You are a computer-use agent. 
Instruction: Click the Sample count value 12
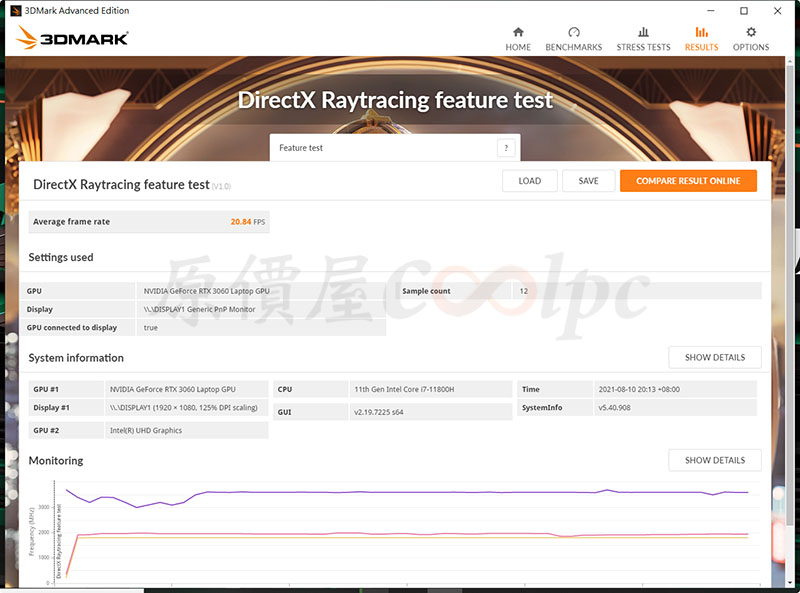point(524,291)
